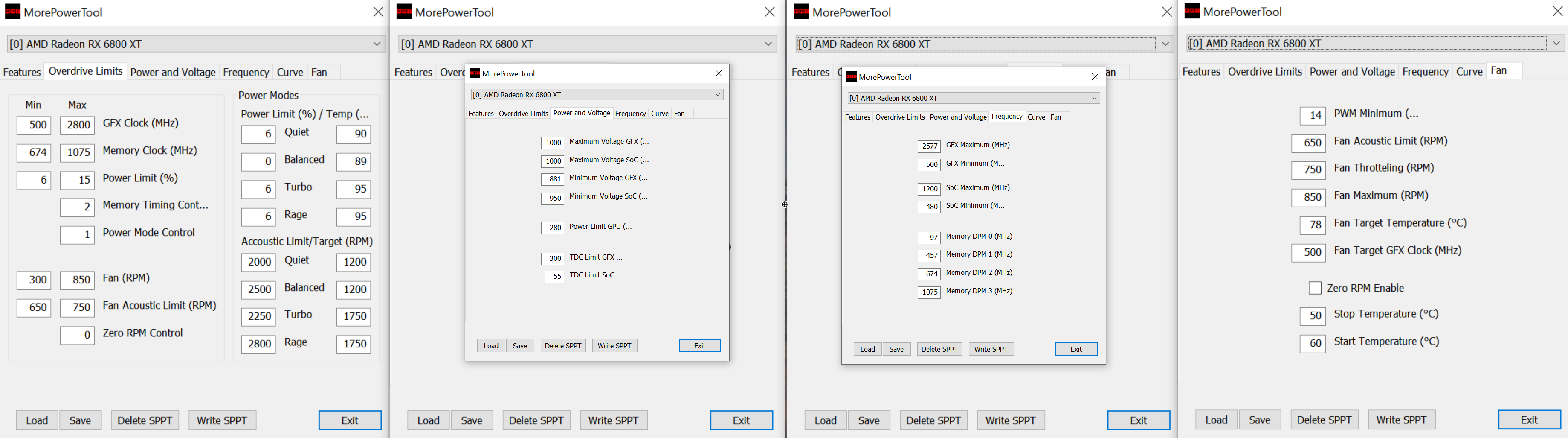This screenshot has width=1568, height=438.
Task: Select the Frequency tab in the Overdrive Limits window
Action: pos(246,72)
